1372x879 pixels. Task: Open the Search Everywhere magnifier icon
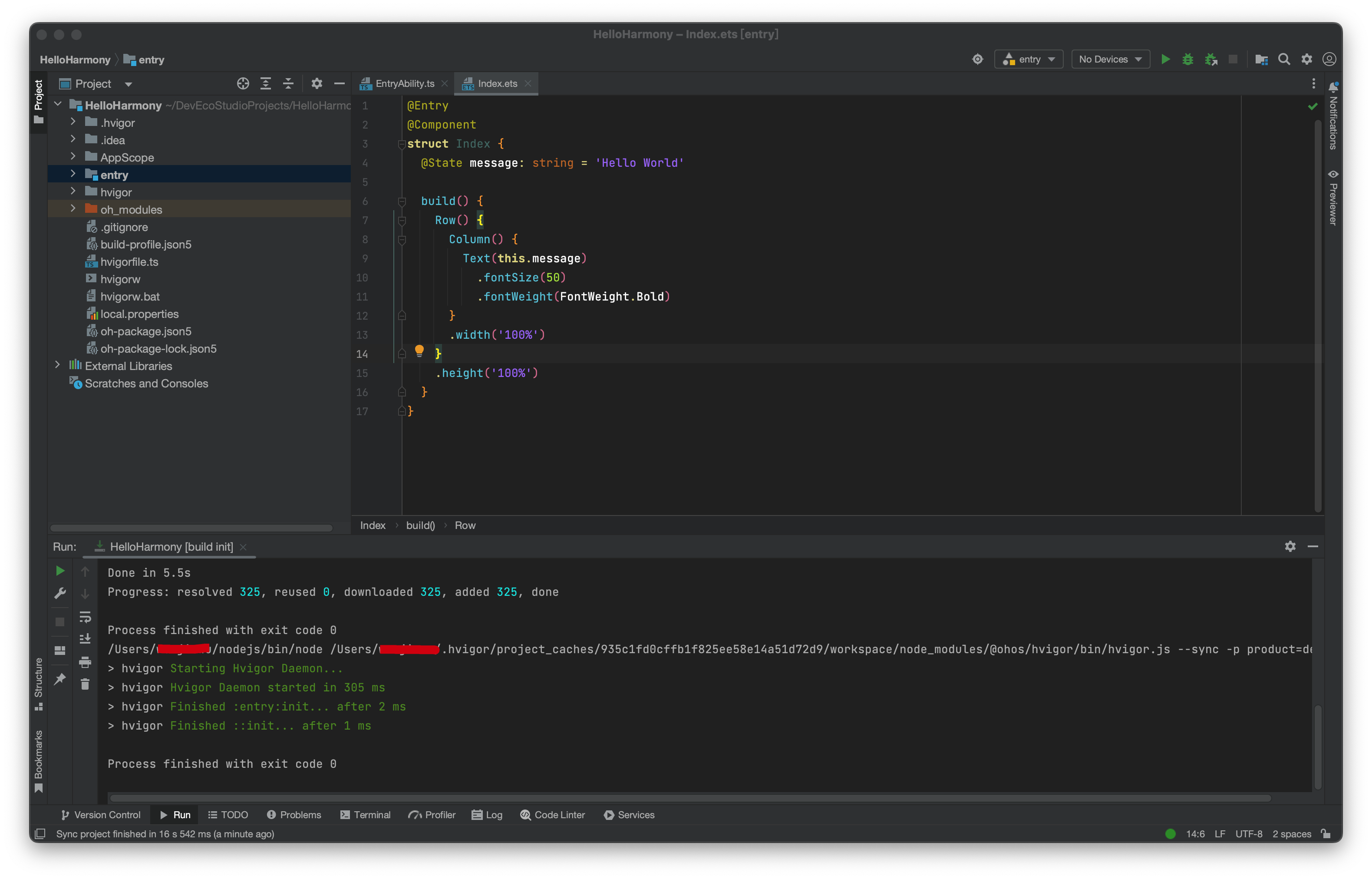pos(1284,59)
